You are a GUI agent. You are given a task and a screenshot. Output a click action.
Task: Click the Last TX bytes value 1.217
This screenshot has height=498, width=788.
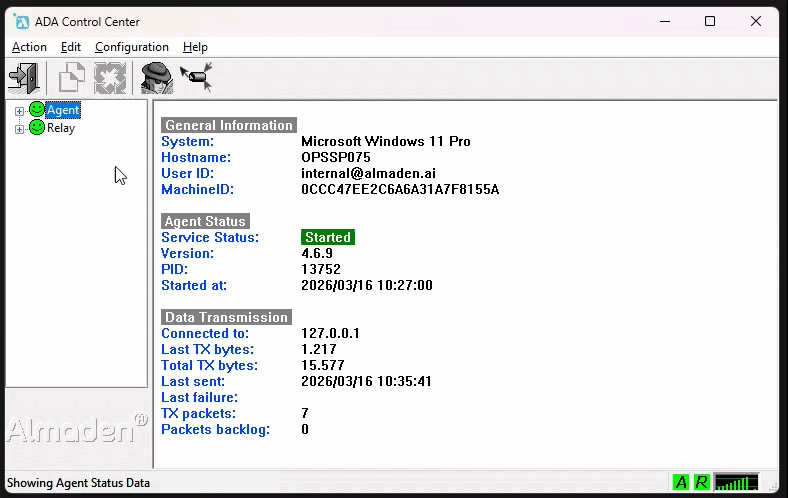pyautogui.click(x=319, y=349)
